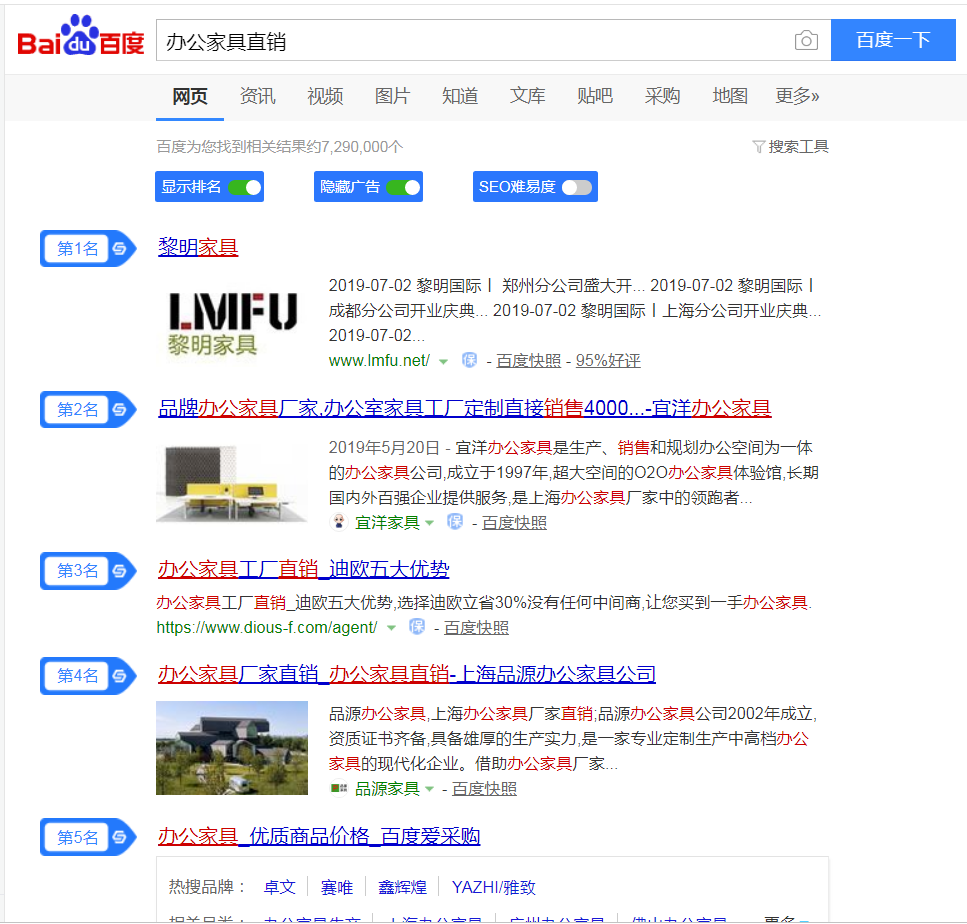Click the 第4名 rank badge
Image resolution: width=967 pixels, height=924 pixels.
[x=88, y=676]
